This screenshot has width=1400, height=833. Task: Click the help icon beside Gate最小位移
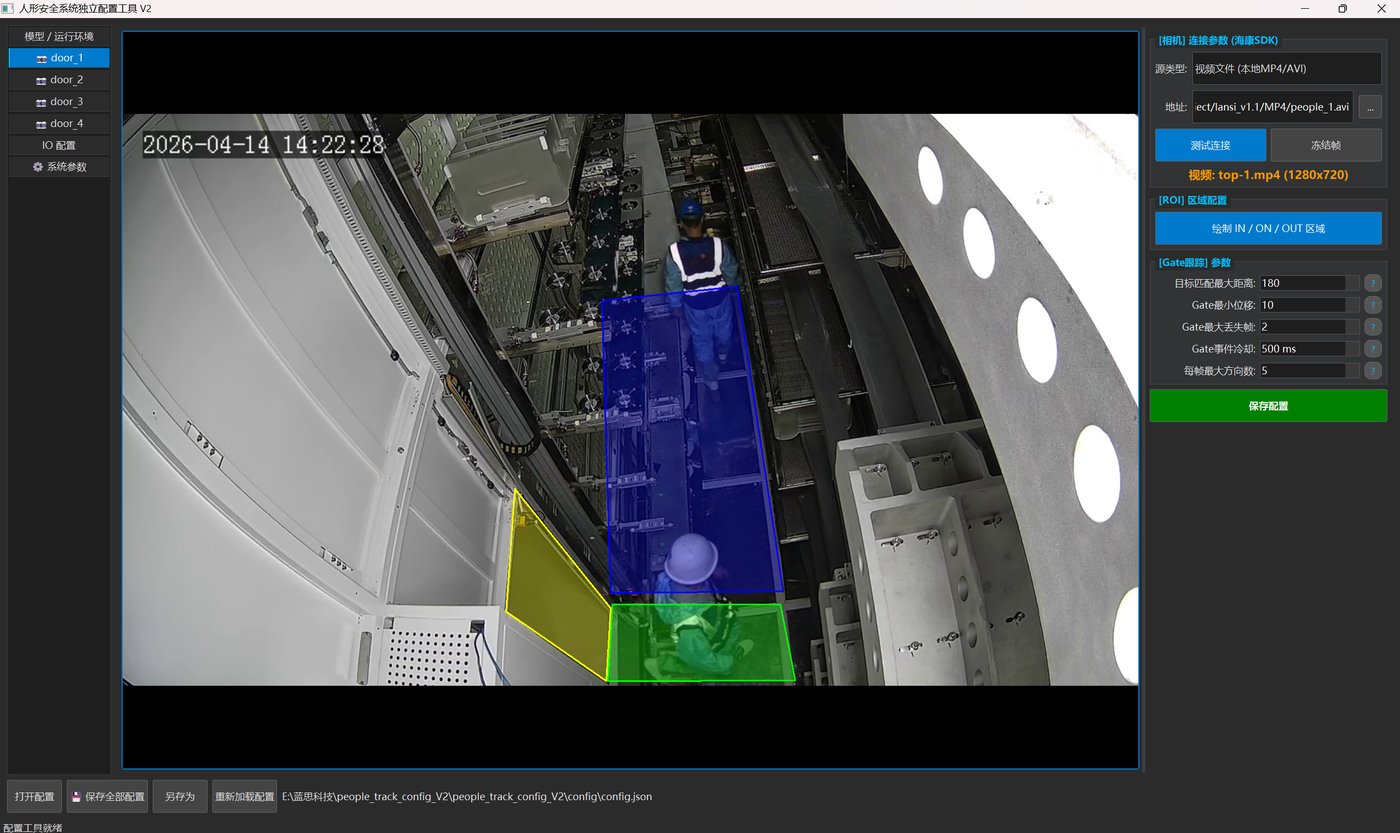click(1373, 305)
